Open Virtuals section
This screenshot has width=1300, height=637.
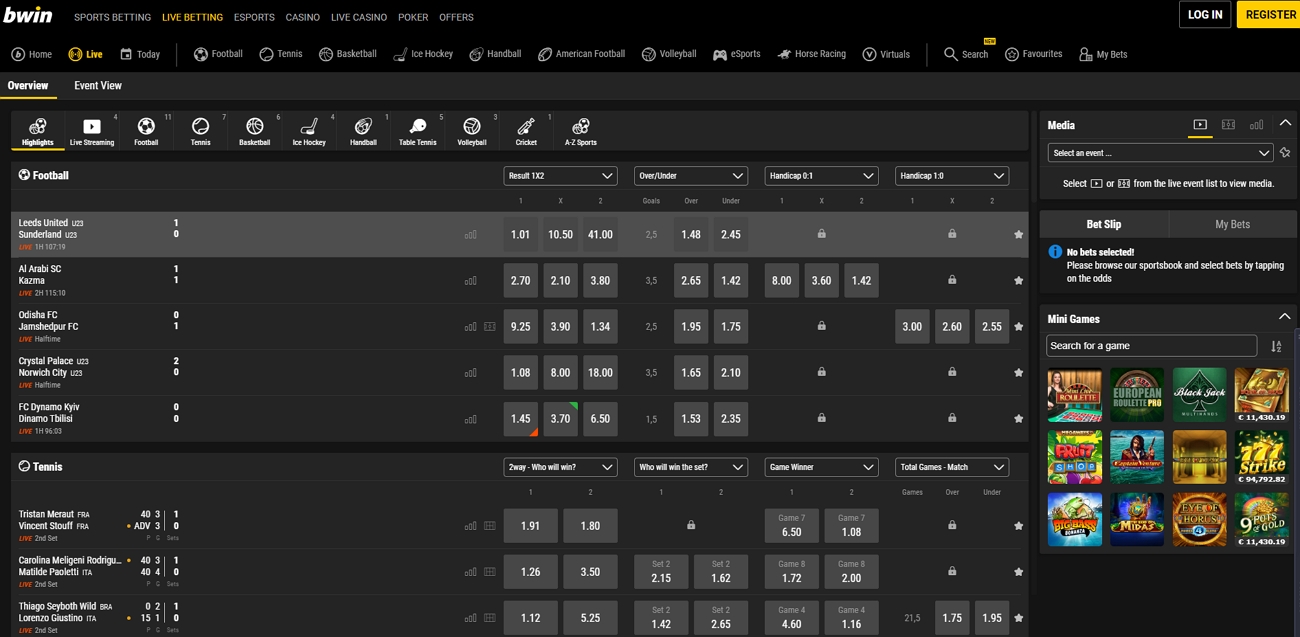(886, 54)
